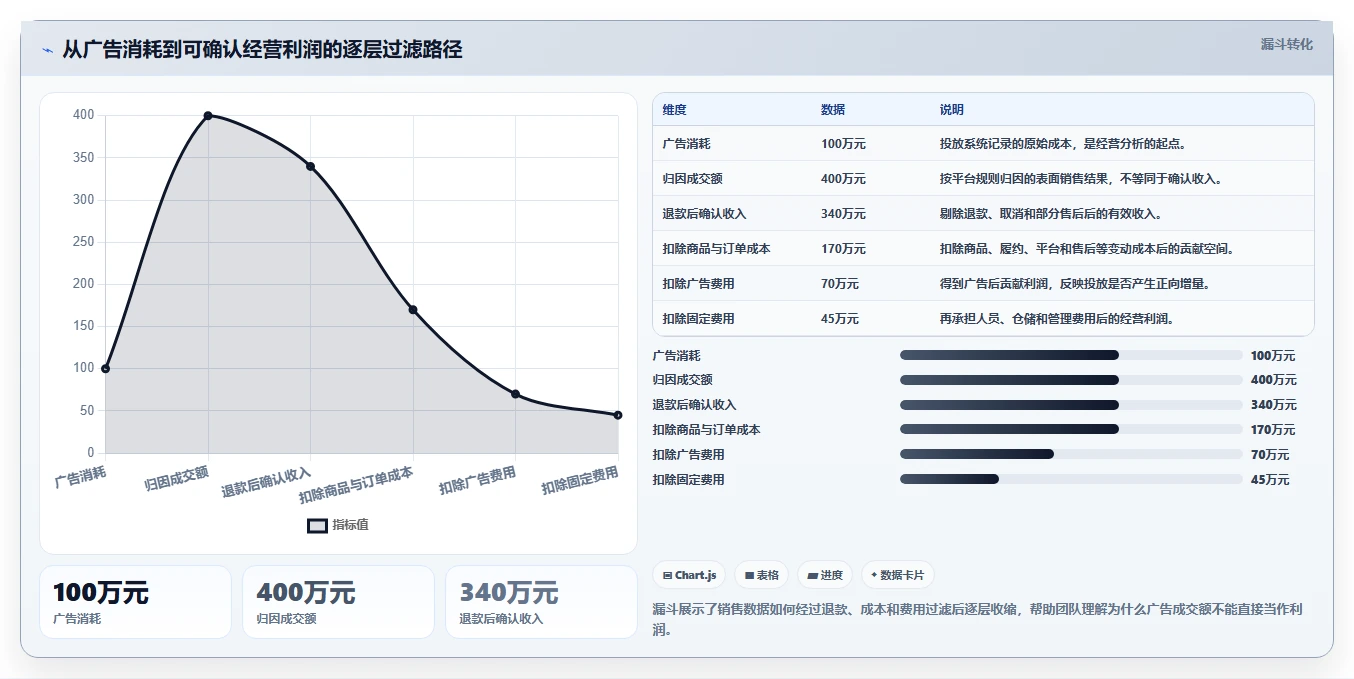
Task: Click the 进度 tag
Action: [x=825, y=575]
